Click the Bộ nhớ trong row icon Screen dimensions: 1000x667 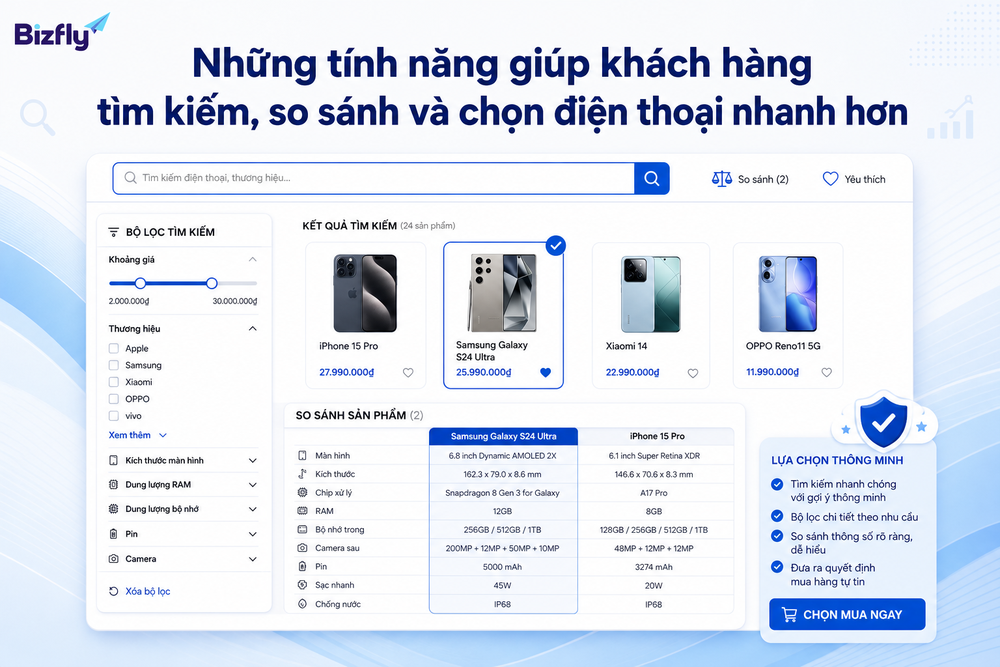tap(302, 529)
